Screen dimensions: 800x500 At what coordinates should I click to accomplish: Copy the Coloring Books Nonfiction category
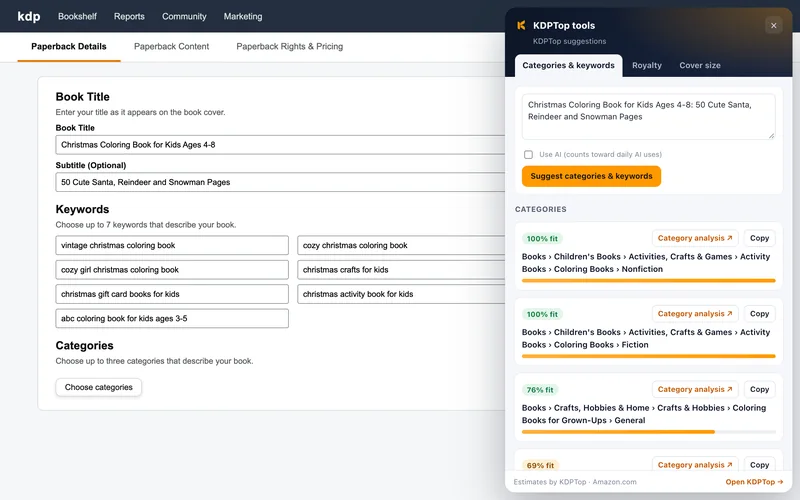[x=759, y=238]
